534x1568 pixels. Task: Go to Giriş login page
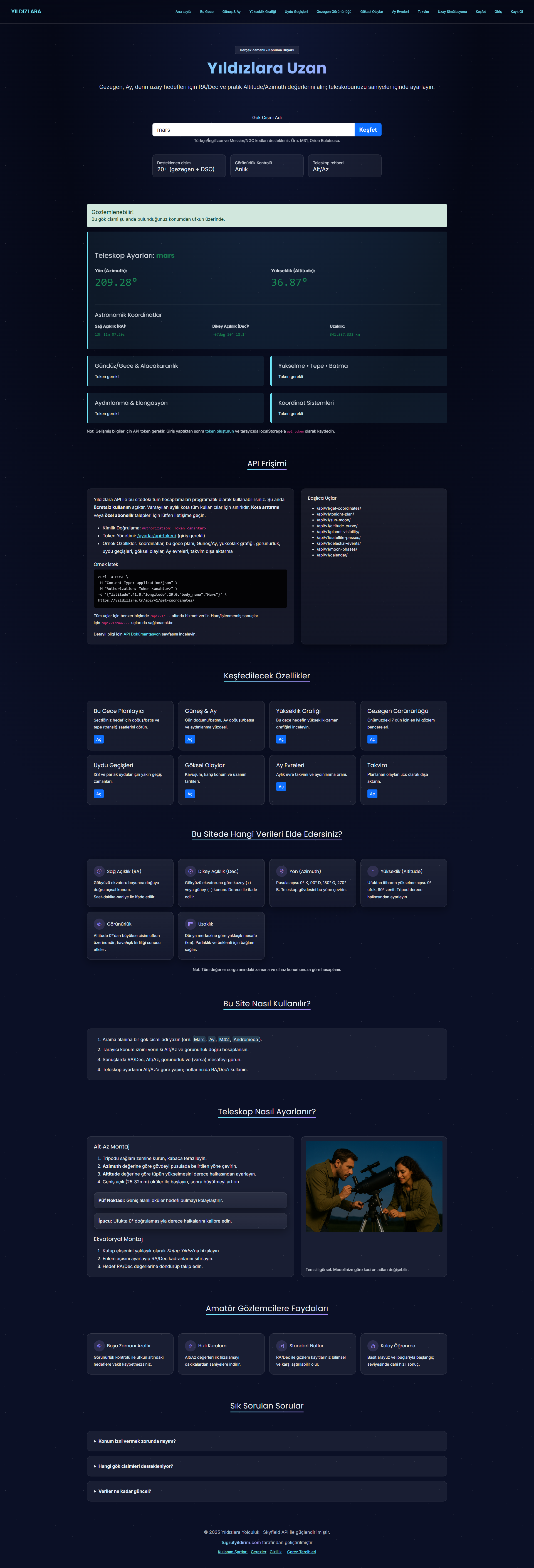click(x=498, y=12)
